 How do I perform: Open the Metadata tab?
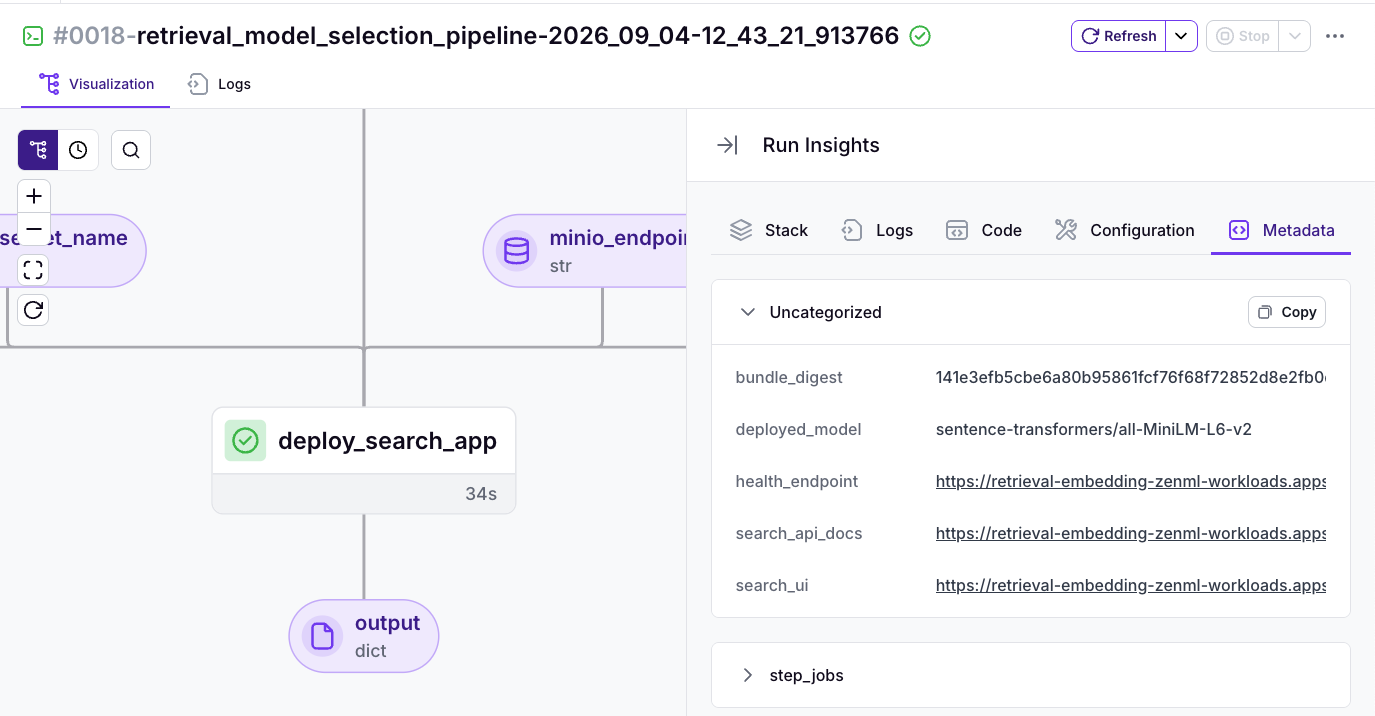1281,230
